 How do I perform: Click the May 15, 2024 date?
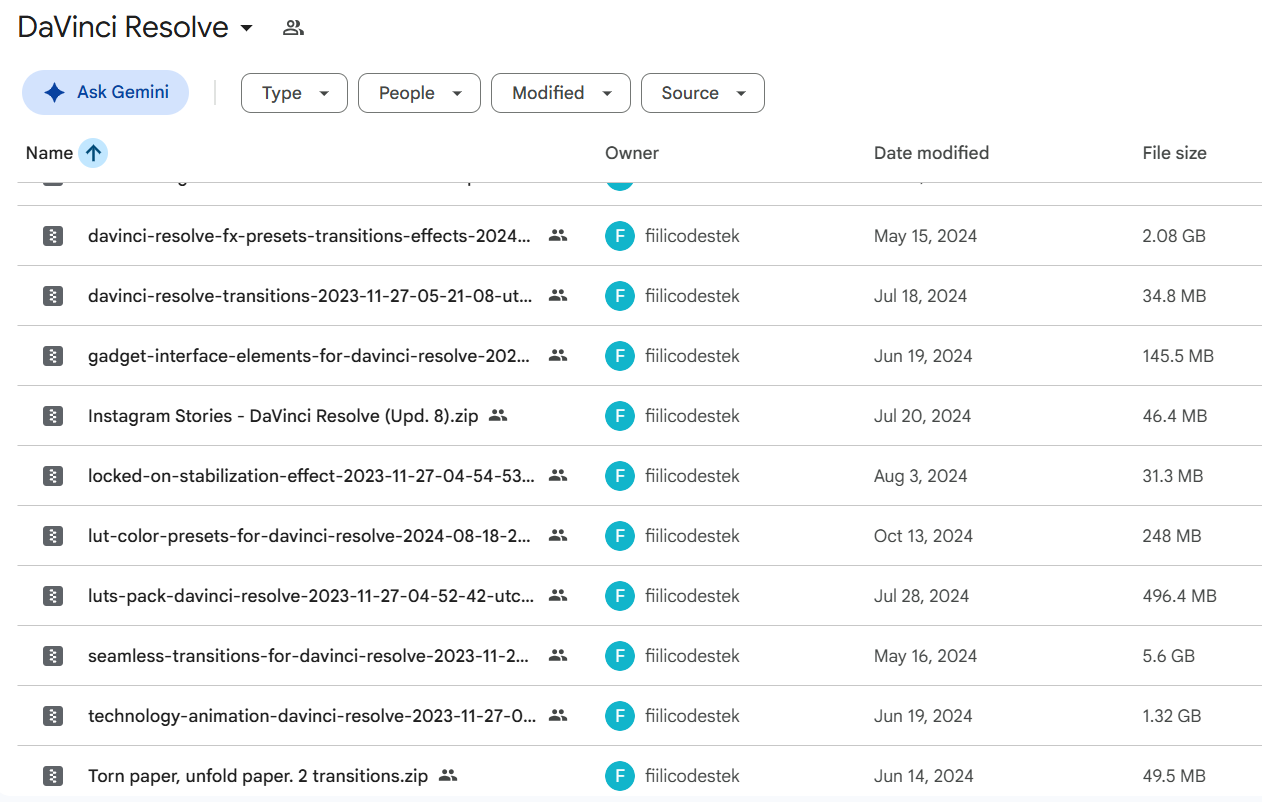pos(925,236)
